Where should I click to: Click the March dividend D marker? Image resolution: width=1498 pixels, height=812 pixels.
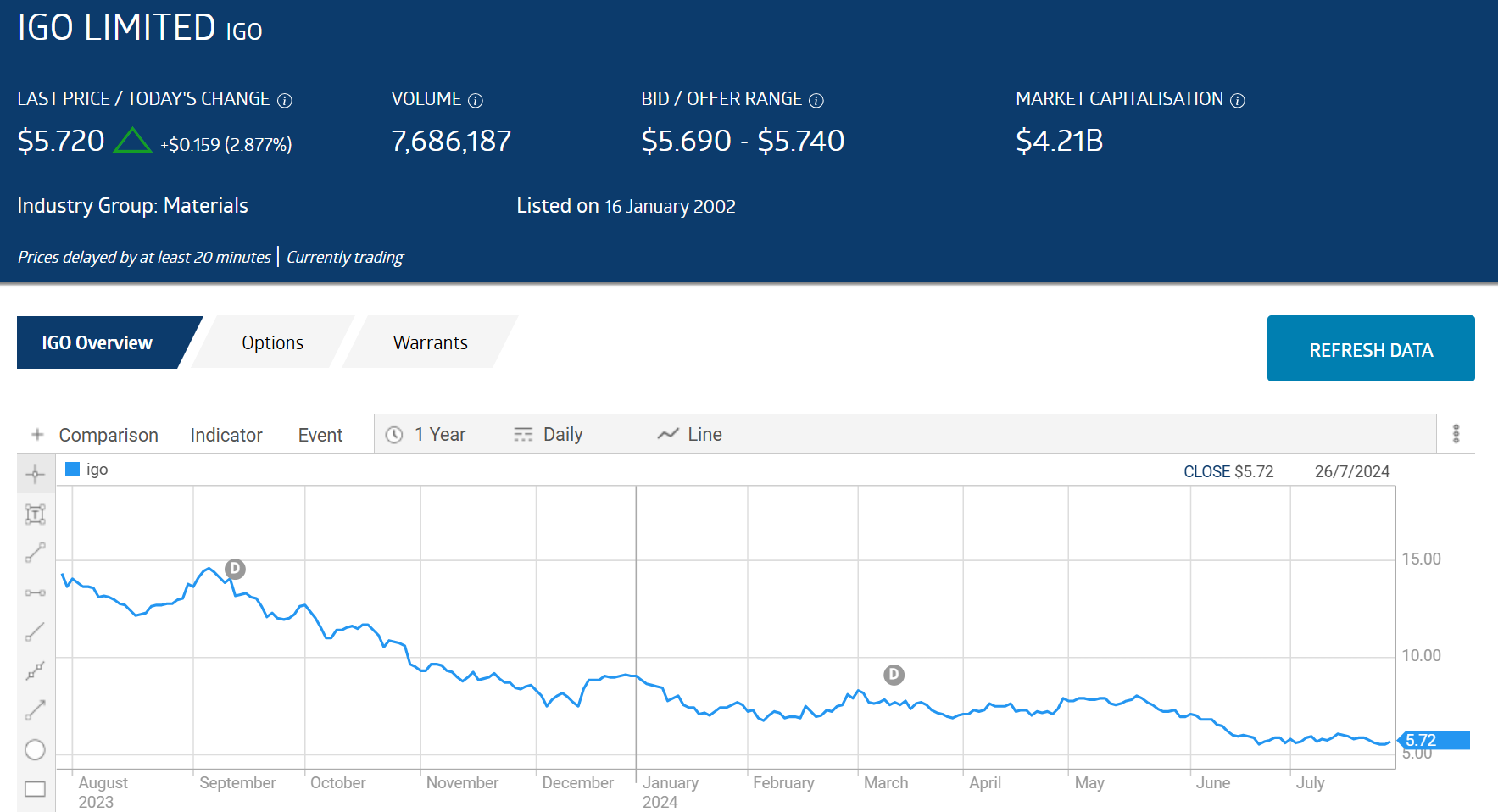pyautogui.click(x=894, y=675)
